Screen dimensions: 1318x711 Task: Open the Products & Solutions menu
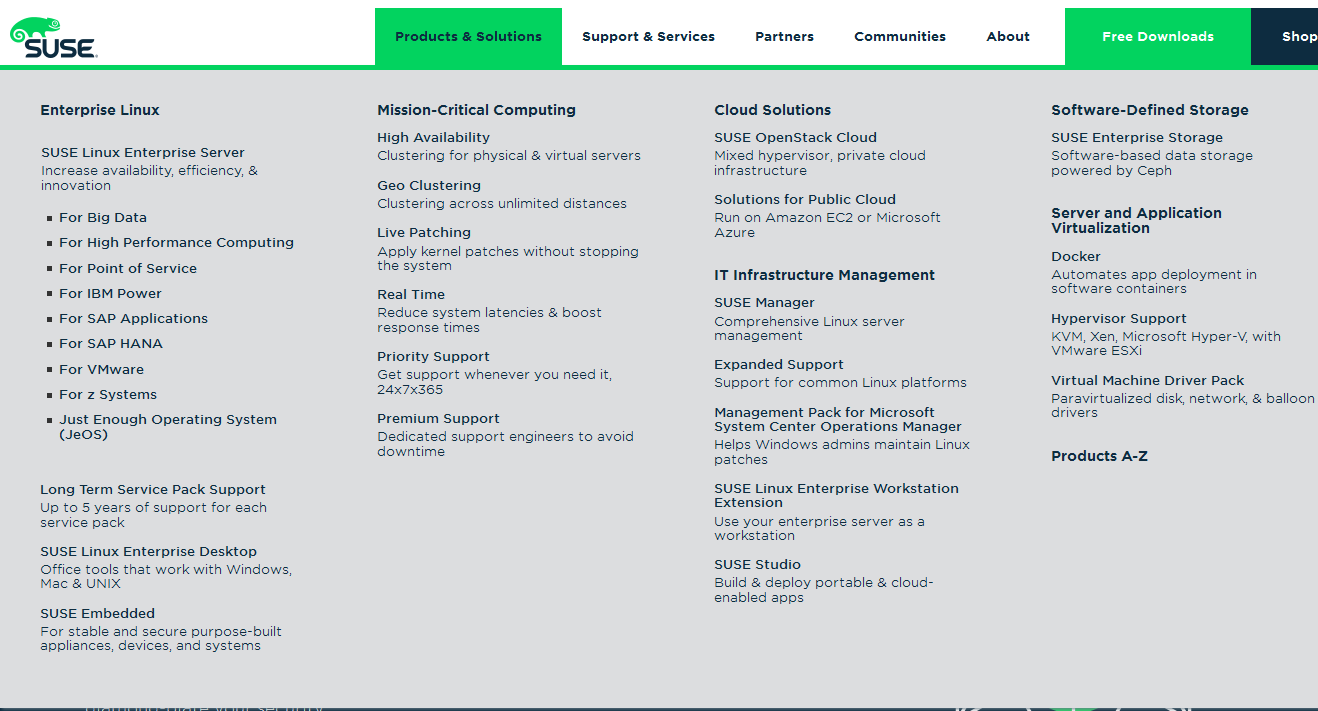pyautogui.click(x=468, y=37)
